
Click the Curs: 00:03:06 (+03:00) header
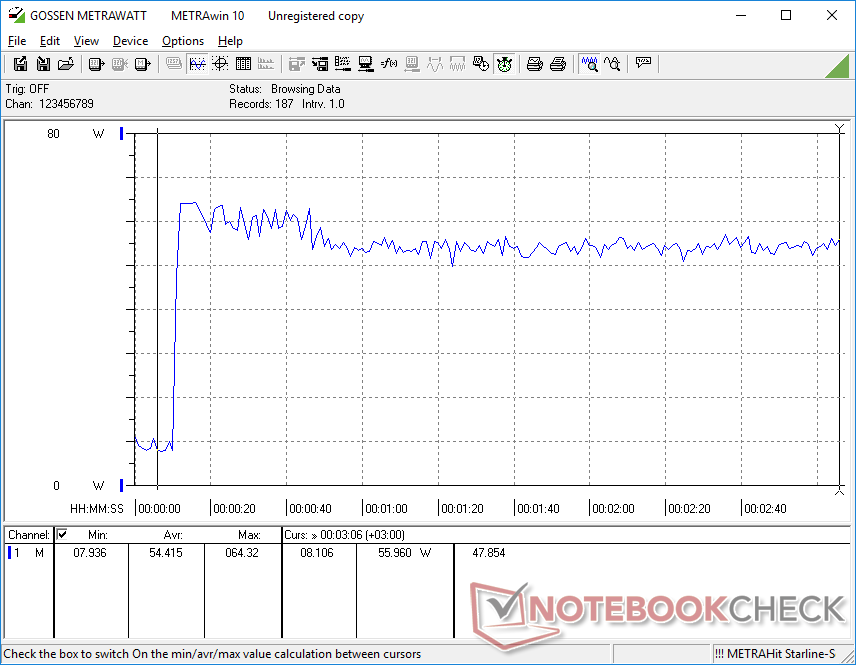coord(344,535)
